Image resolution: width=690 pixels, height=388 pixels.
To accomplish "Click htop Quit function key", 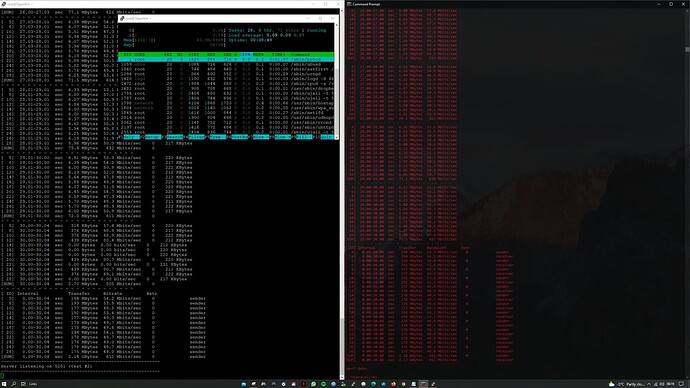I will (328, 137).
